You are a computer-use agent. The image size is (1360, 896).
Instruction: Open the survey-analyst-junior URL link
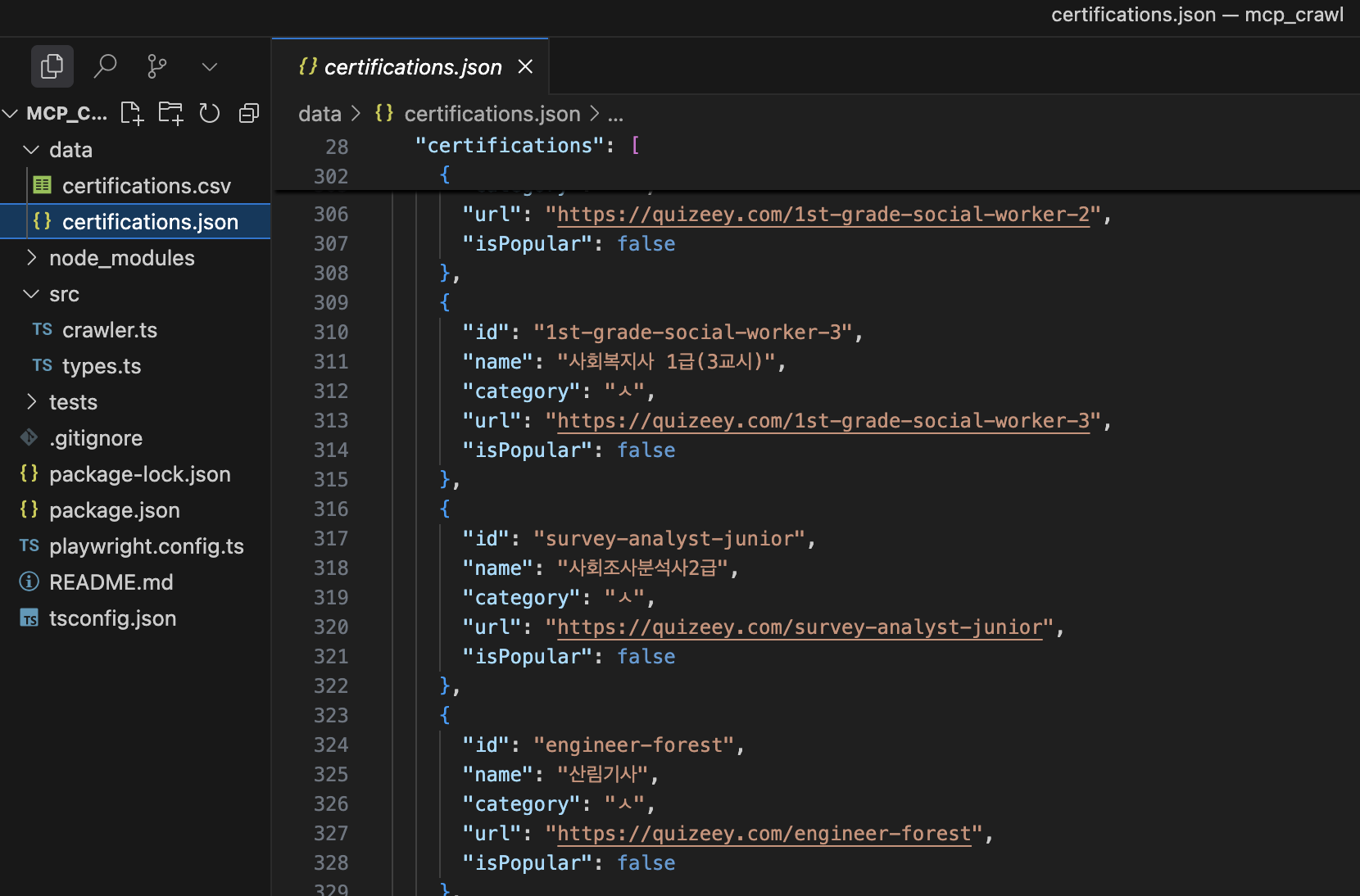click(800, 627)
